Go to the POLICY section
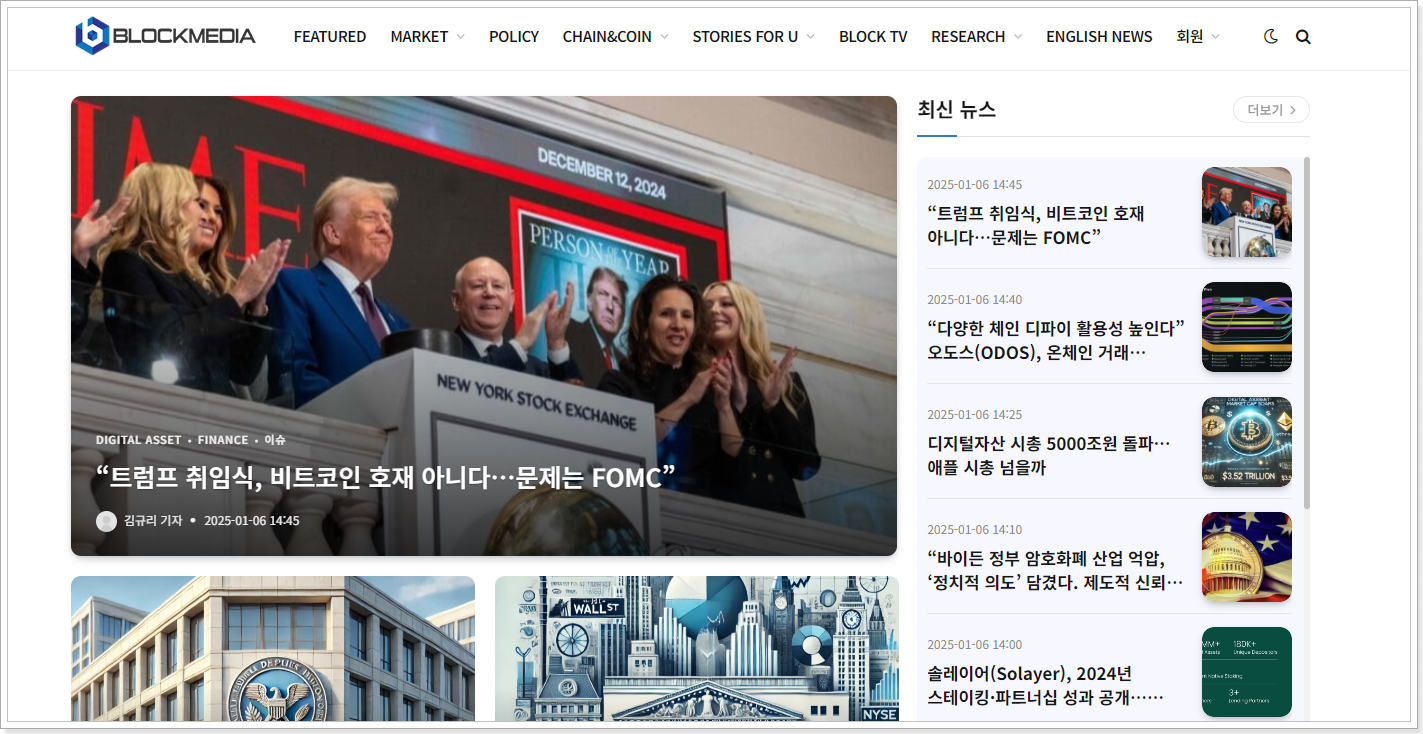Screen dimensions: 1423x734 click(514, 36)
